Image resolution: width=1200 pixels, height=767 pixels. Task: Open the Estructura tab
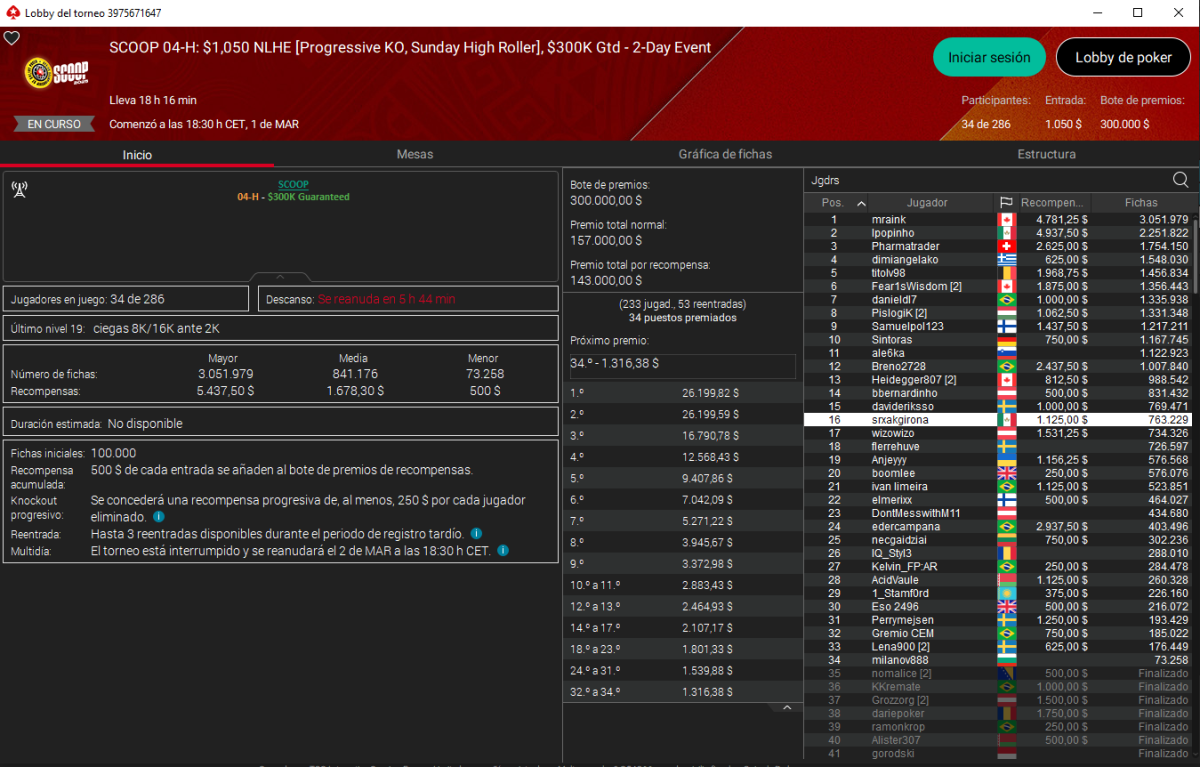1046,154
